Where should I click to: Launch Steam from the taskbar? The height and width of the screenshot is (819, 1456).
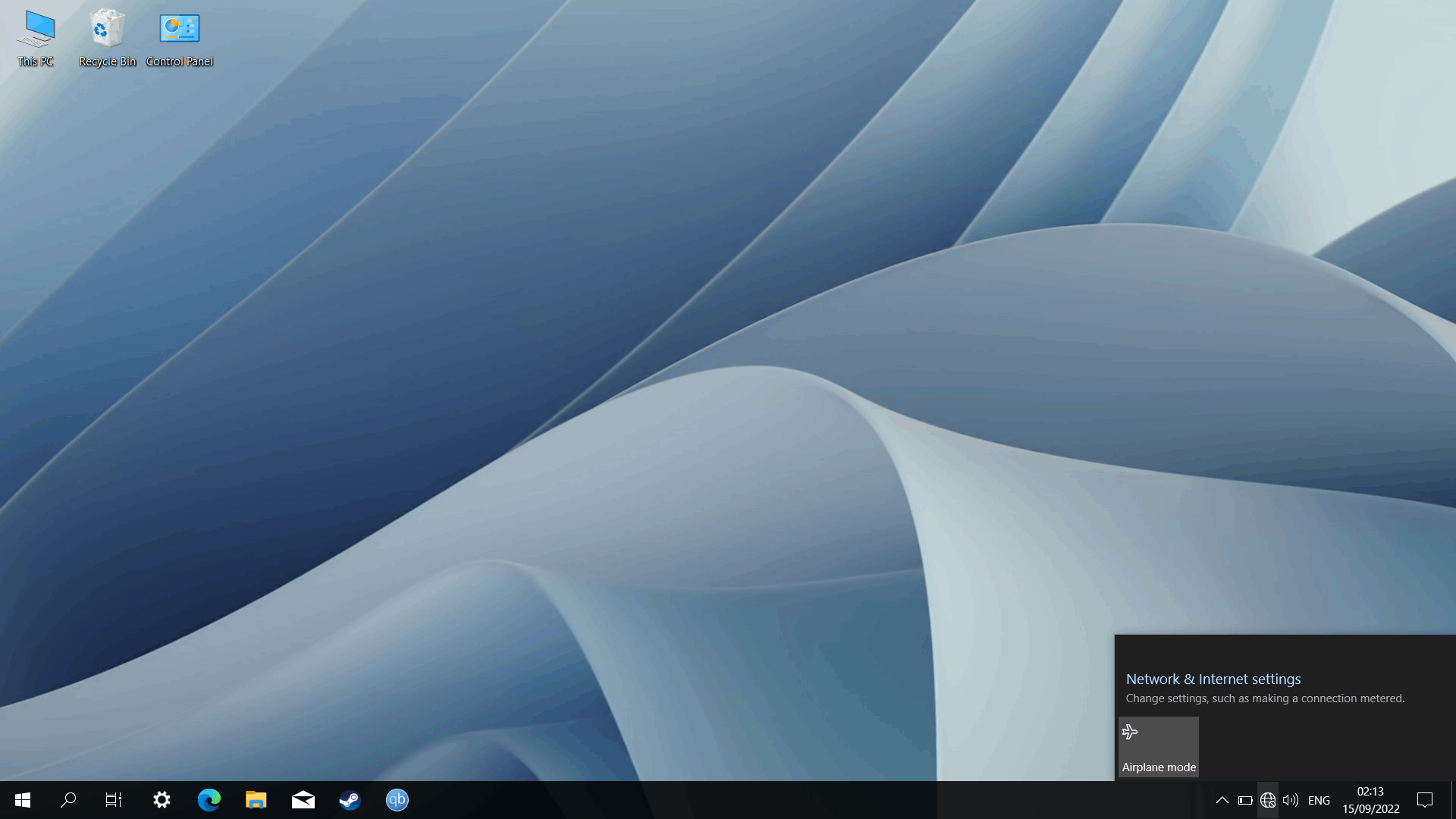[350, 800]
